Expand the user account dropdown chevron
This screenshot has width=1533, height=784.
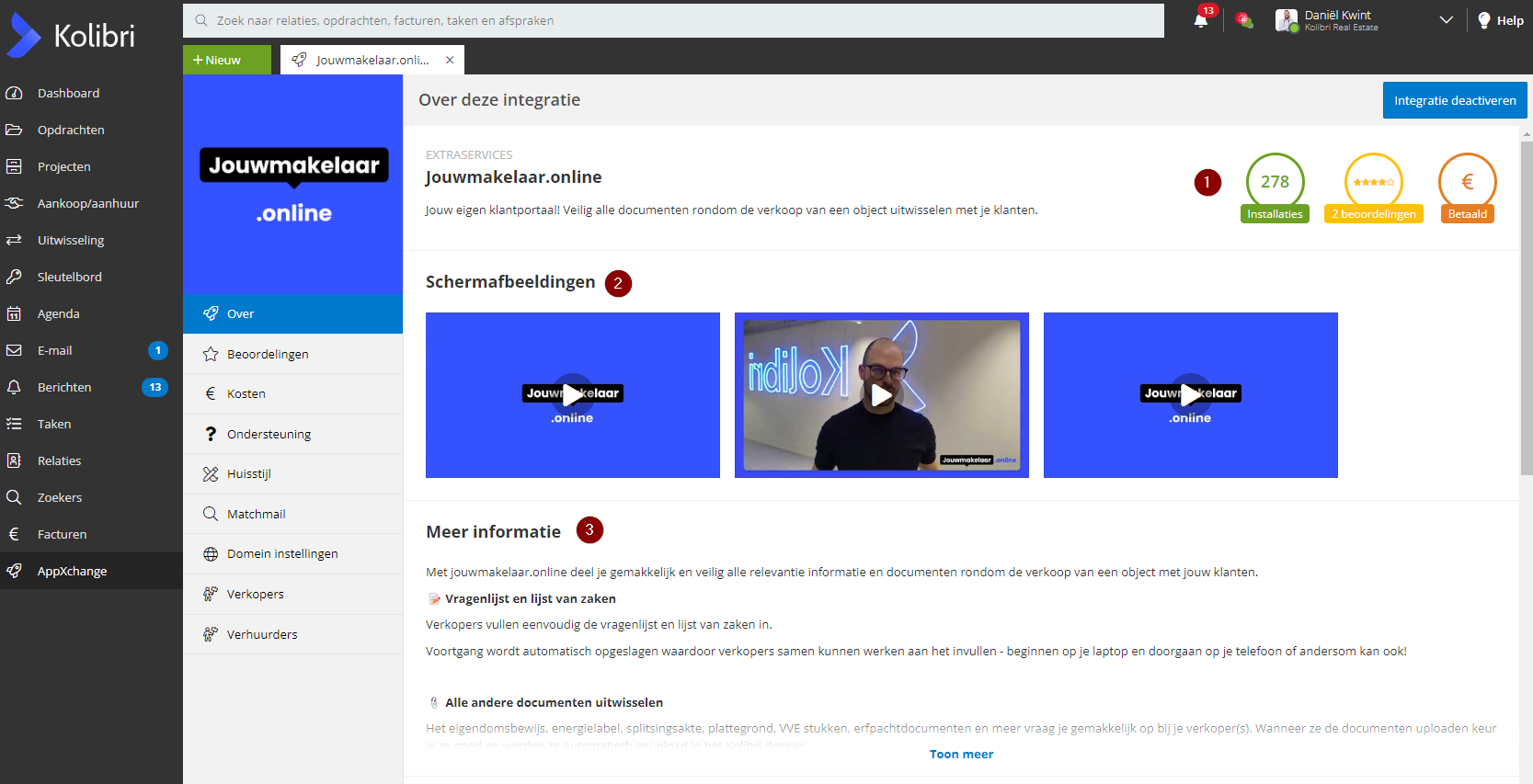click(x=1447, y=20)
